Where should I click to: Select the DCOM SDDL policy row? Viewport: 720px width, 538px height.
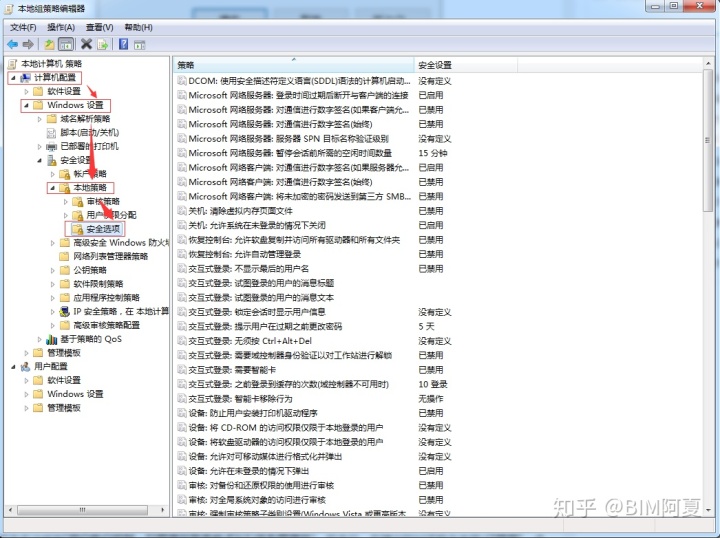299,81
